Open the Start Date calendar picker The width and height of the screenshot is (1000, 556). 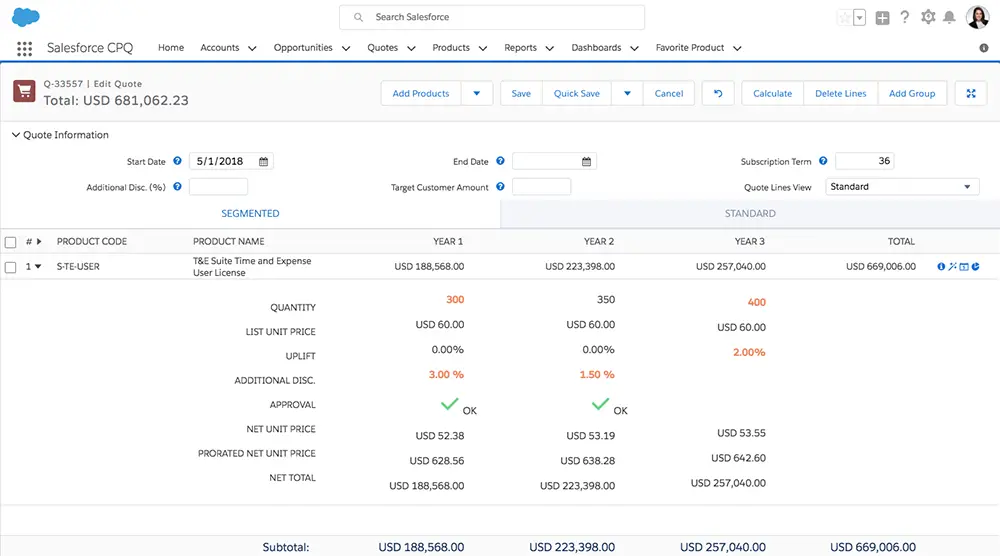tap(263, 161)
